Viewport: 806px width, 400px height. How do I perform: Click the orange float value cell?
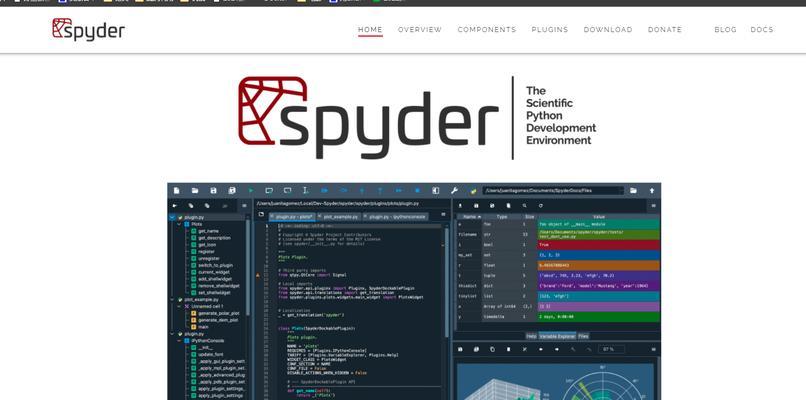point(598,265)
